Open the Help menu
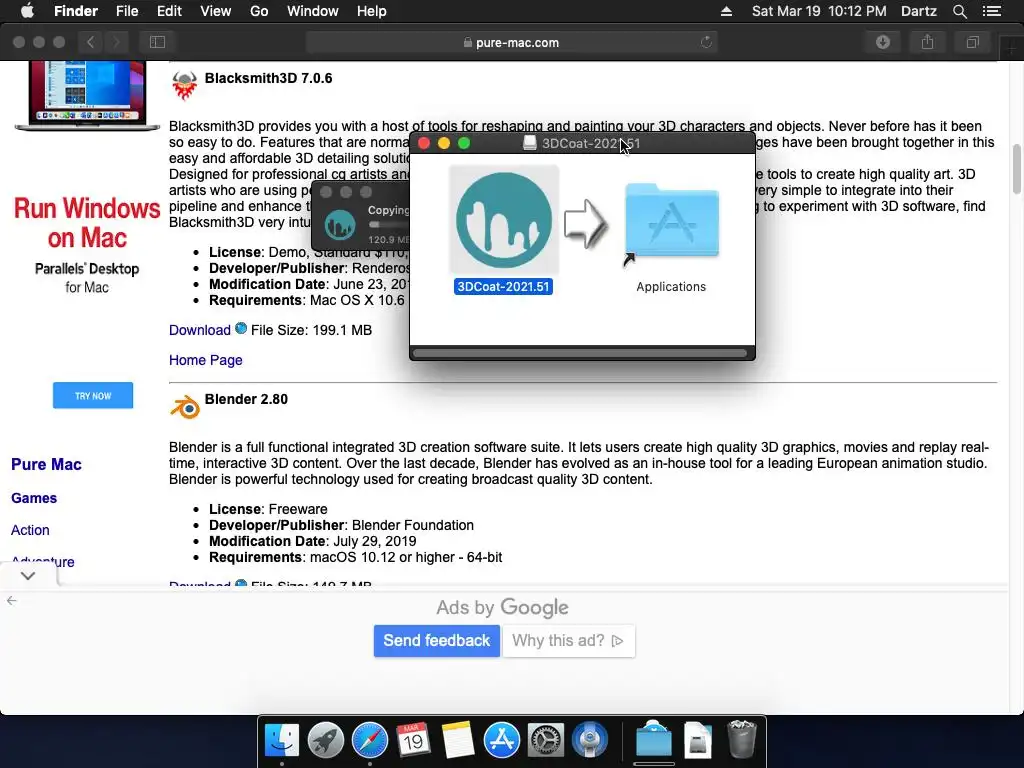This screenshot has width=1024, height=768. (x=372, y=11)
